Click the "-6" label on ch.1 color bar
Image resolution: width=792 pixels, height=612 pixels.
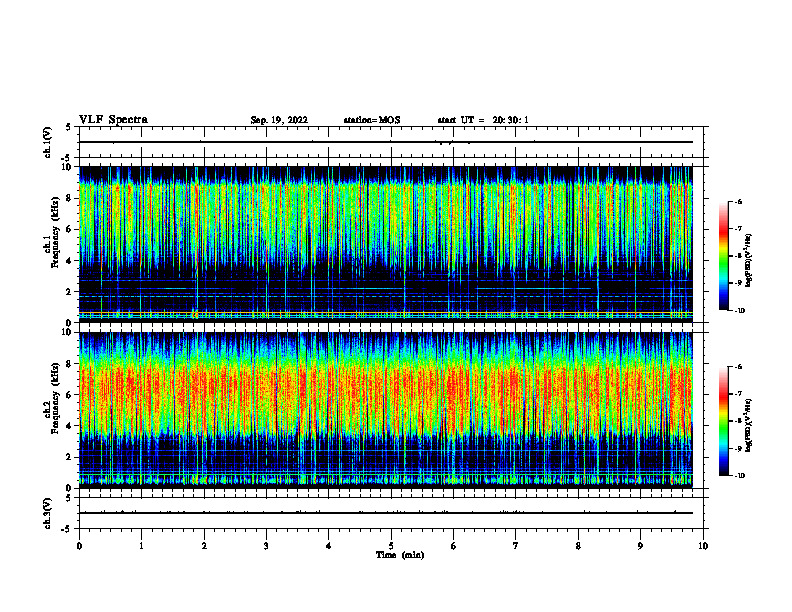[x=738, y=202]
